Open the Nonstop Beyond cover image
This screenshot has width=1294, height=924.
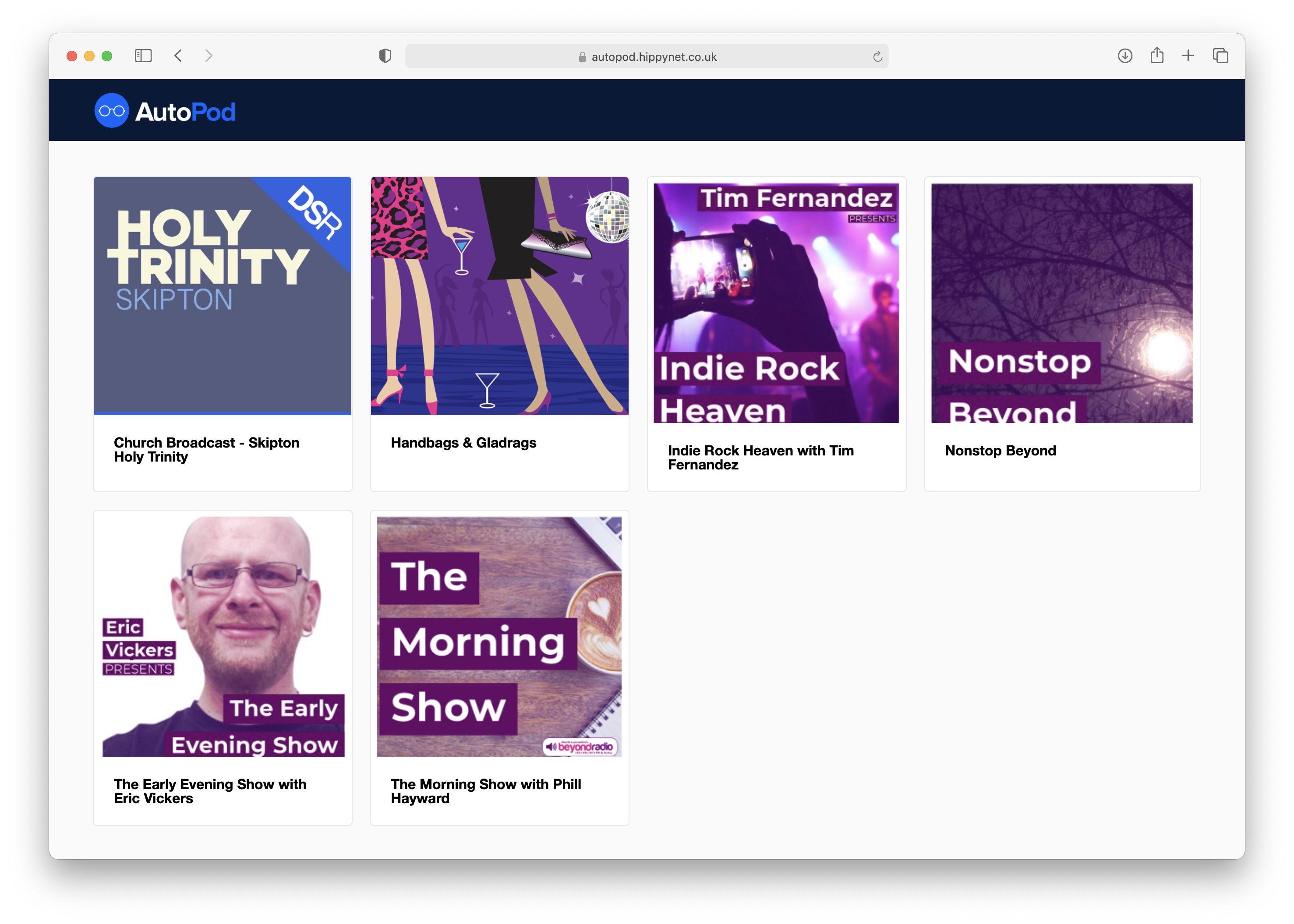(x=1062, y=303)
